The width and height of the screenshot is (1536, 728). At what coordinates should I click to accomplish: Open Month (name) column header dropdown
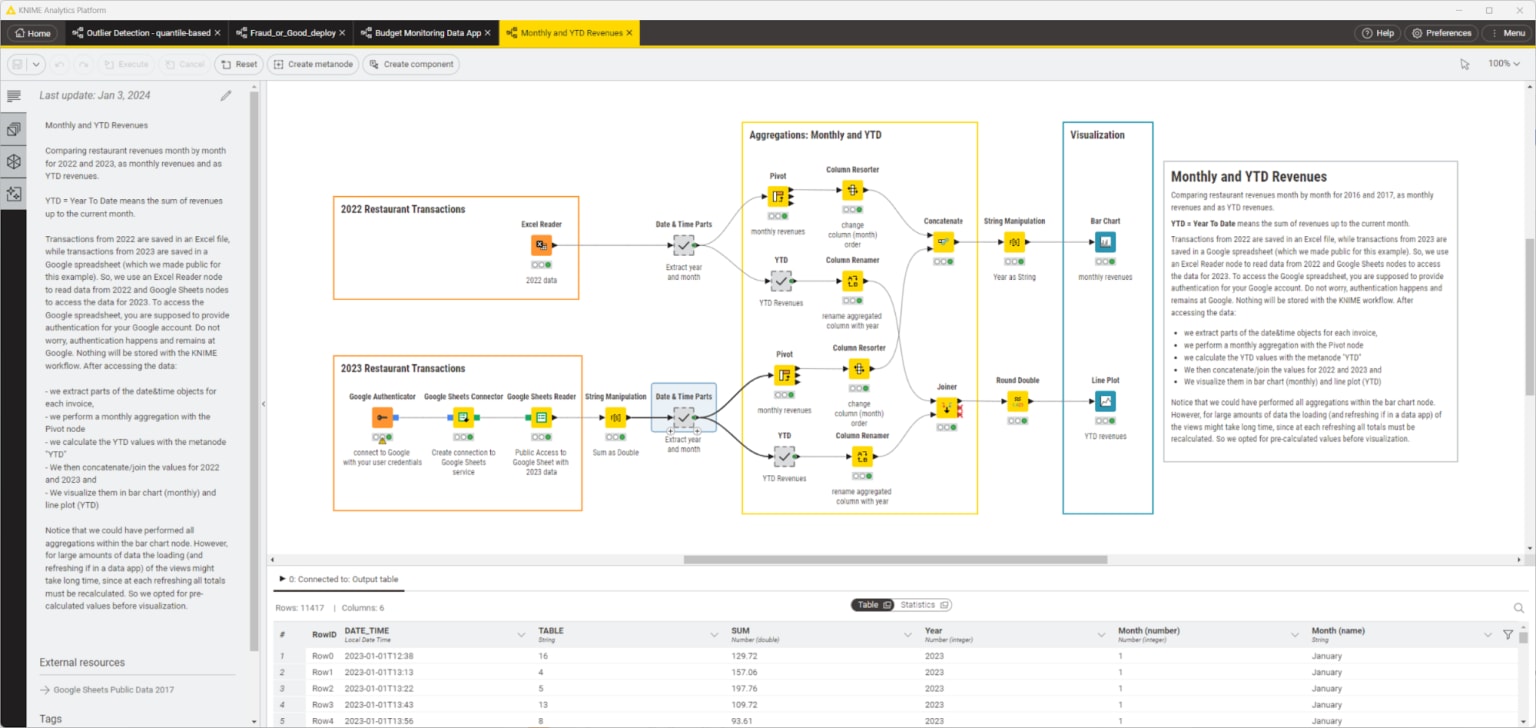click(1488, 635)
